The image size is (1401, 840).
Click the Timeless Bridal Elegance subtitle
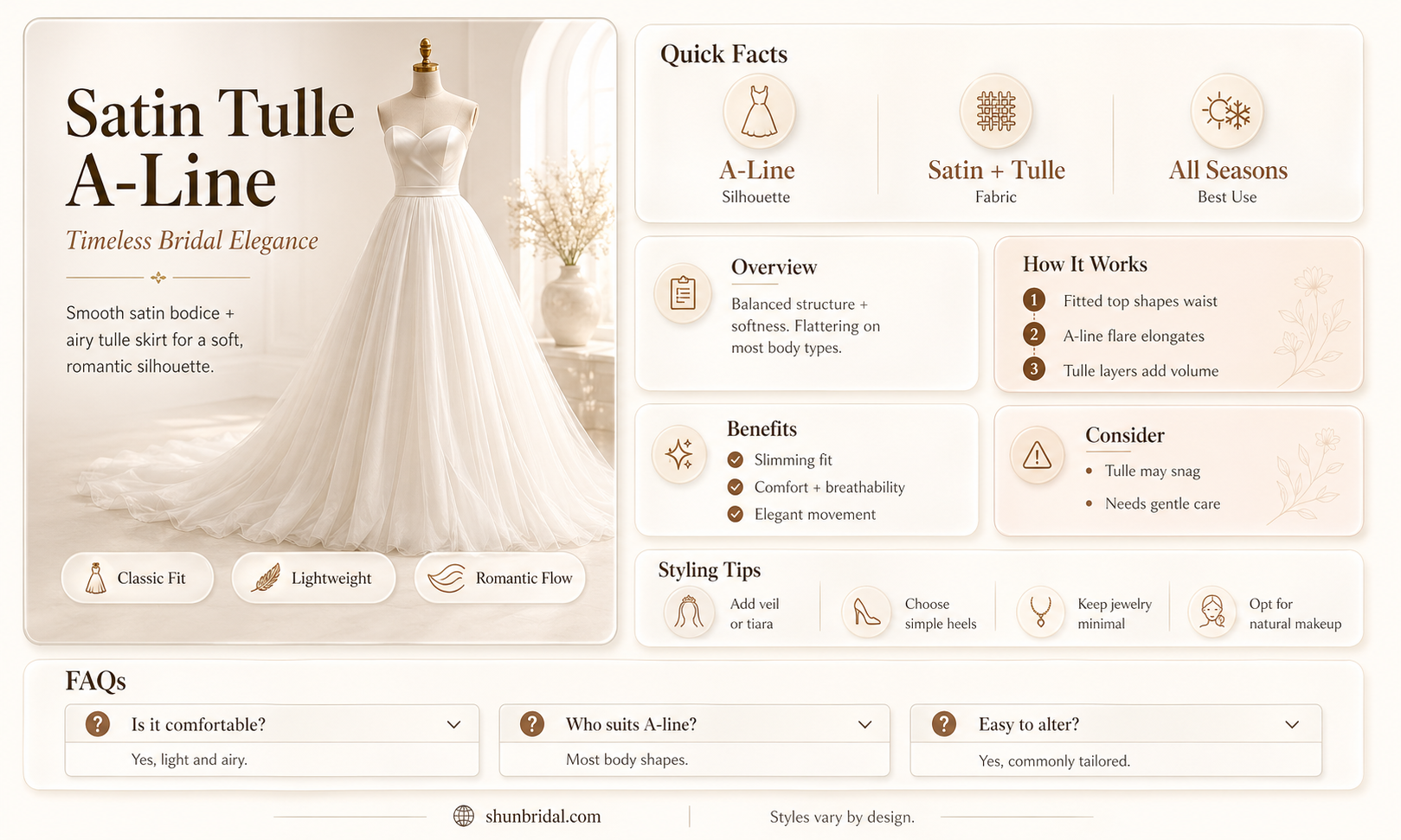pyautogui.click(x=192, y=240)
